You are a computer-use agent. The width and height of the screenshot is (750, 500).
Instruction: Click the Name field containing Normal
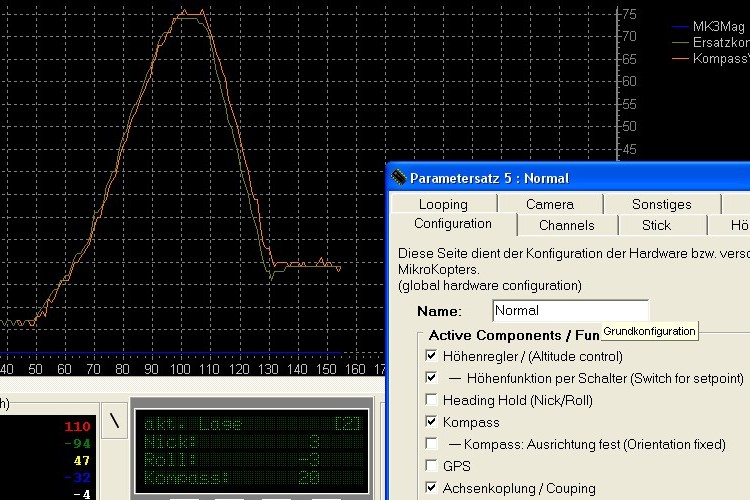[570, 311]
